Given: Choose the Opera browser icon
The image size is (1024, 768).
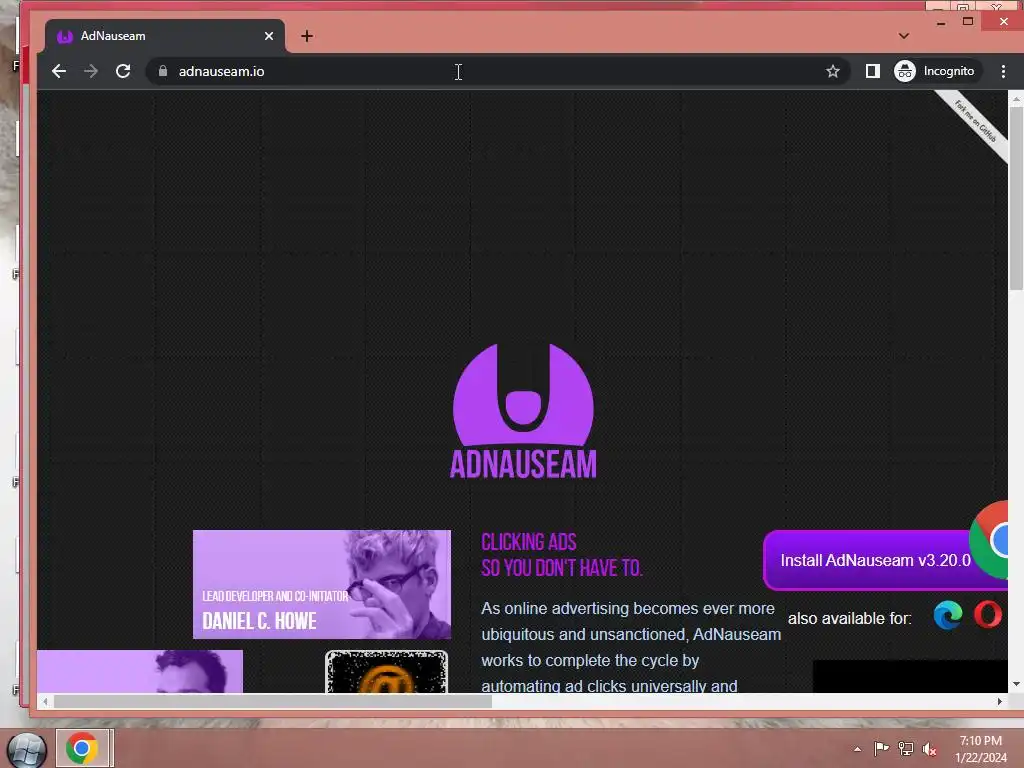Looking at the screenshot, I should [988, 615].
